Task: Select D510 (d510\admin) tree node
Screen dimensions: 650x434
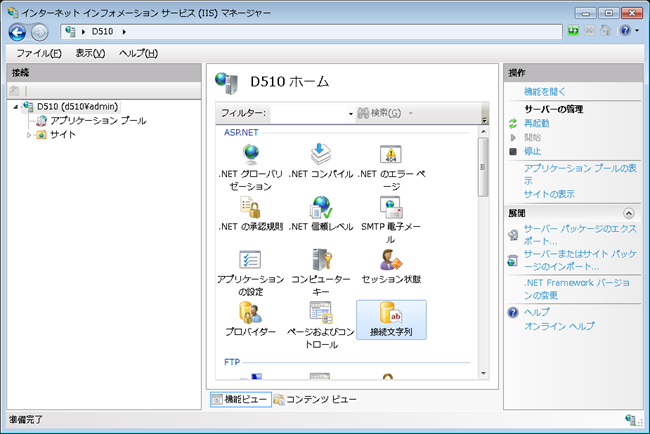Action: 77,107
